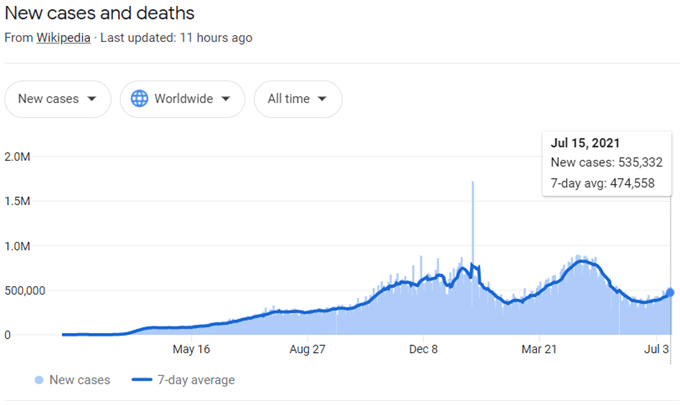Toggle the New cases legend label
The width and height of the screenshot is (680, 405).
80,380
